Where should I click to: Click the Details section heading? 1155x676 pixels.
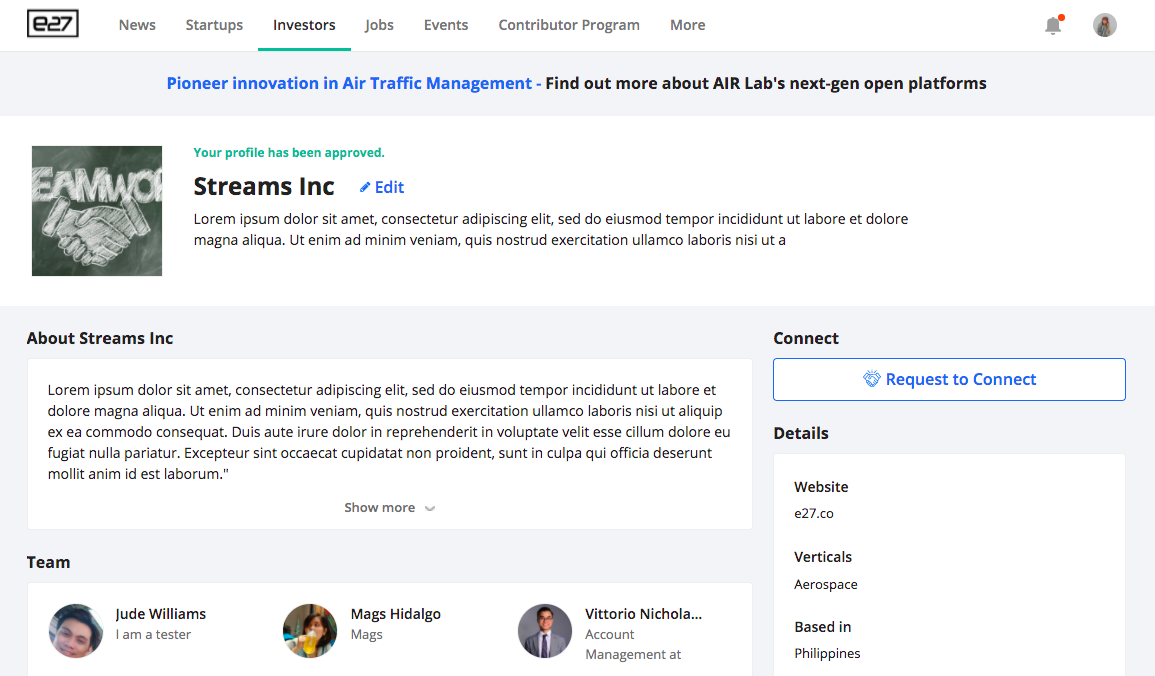[x=801, y=433]
